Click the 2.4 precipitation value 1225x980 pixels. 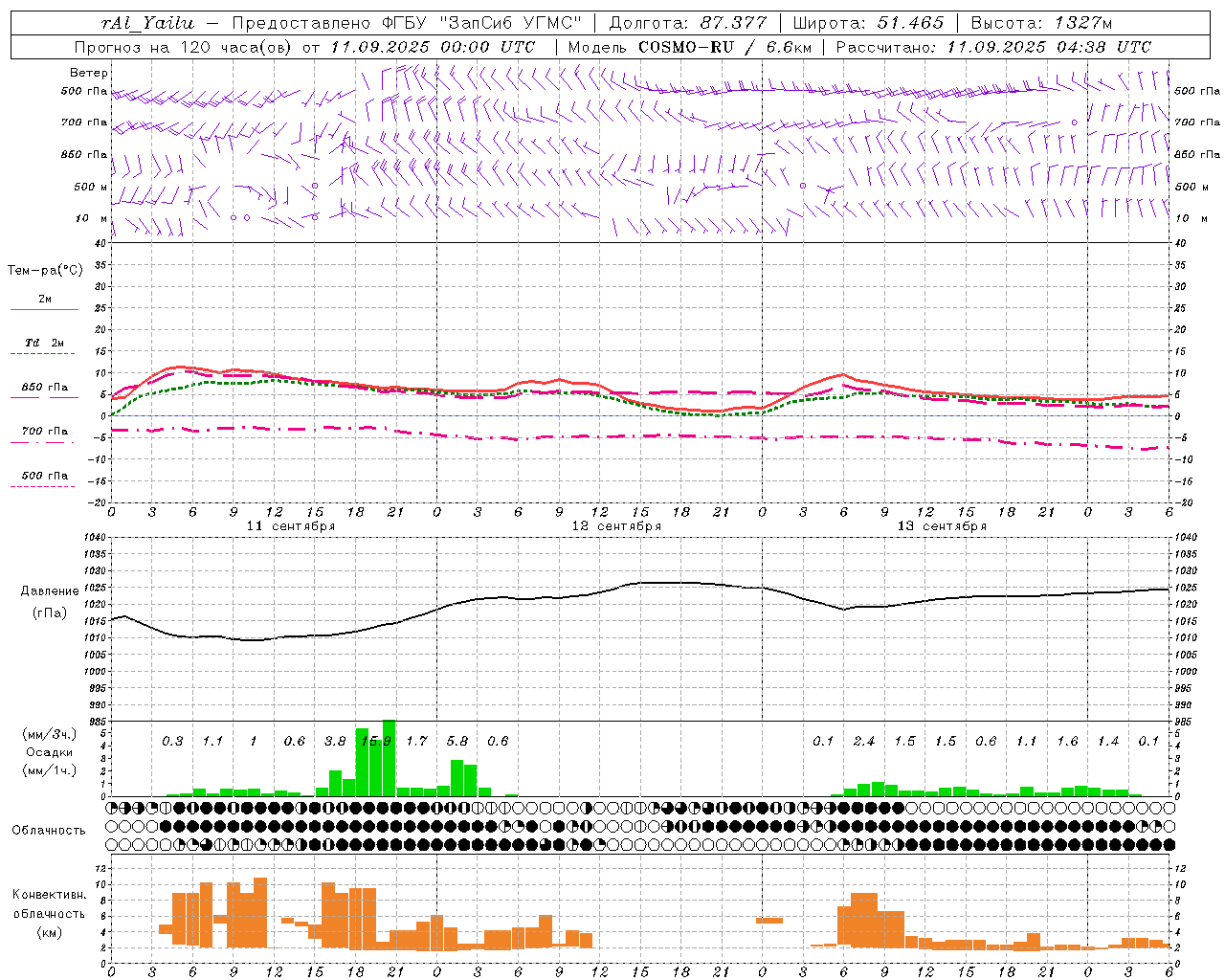[864, 741]
